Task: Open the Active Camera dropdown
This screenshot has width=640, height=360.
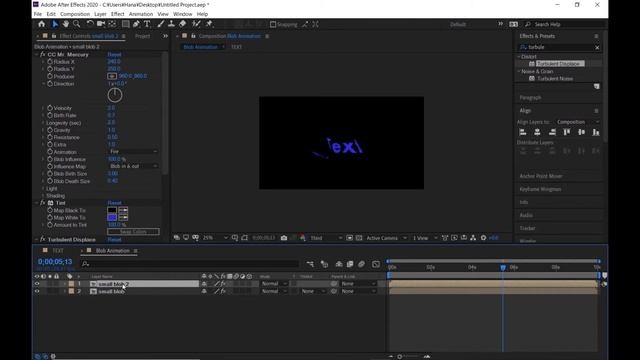Action: 386,238
